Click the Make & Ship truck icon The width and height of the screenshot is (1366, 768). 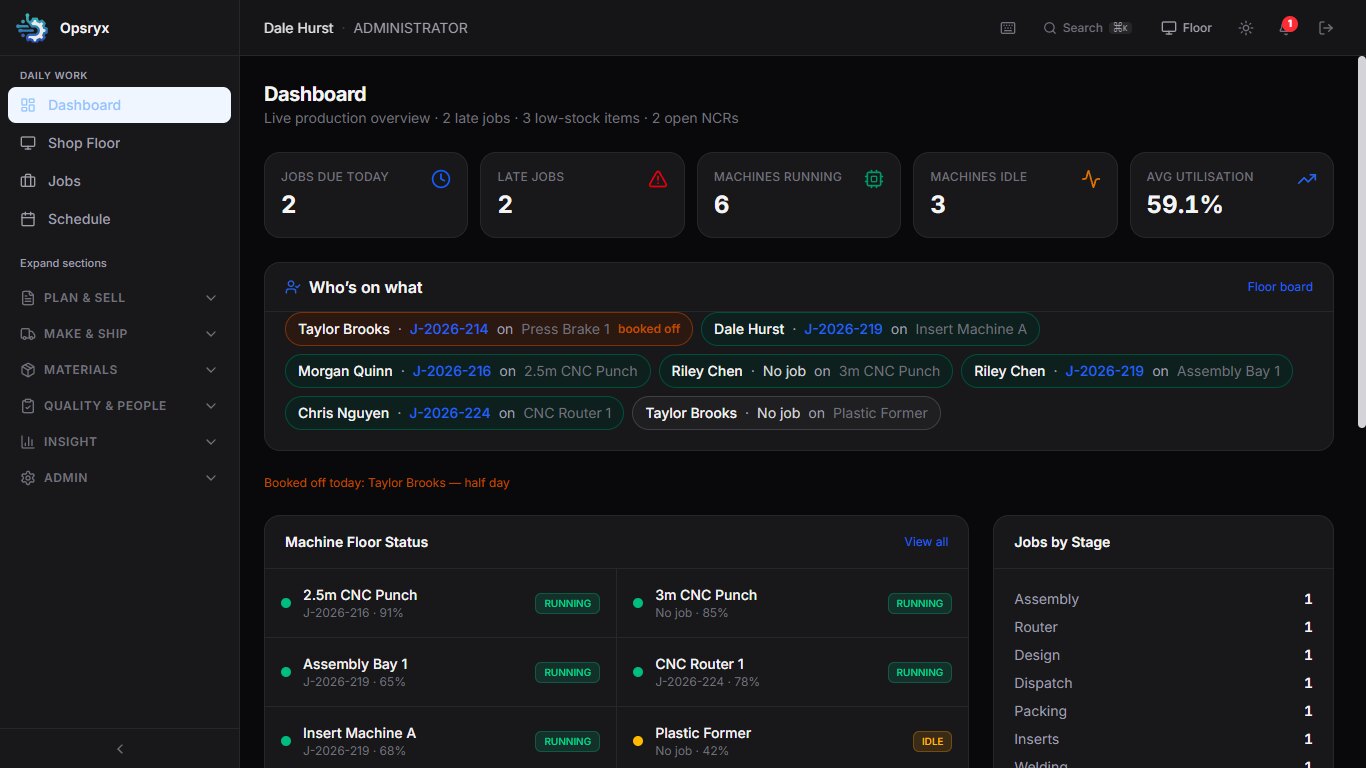tap(28, 334)
